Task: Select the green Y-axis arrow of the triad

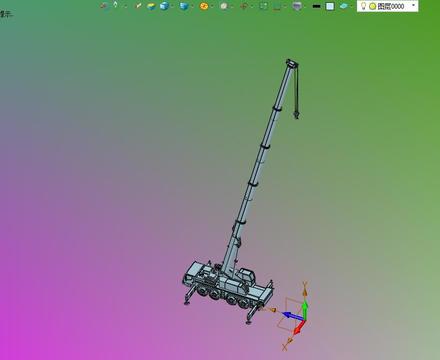Action: (x=305, y=309)
